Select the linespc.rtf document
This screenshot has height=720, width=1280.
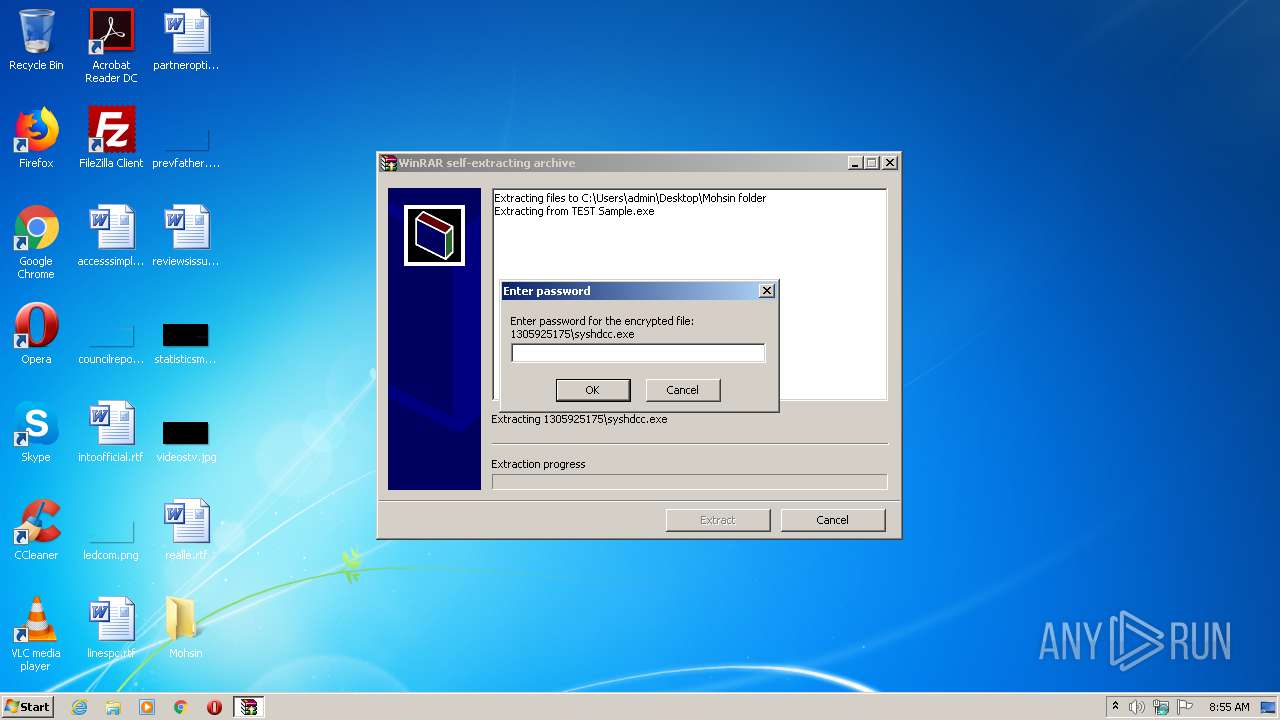point(111,628)
